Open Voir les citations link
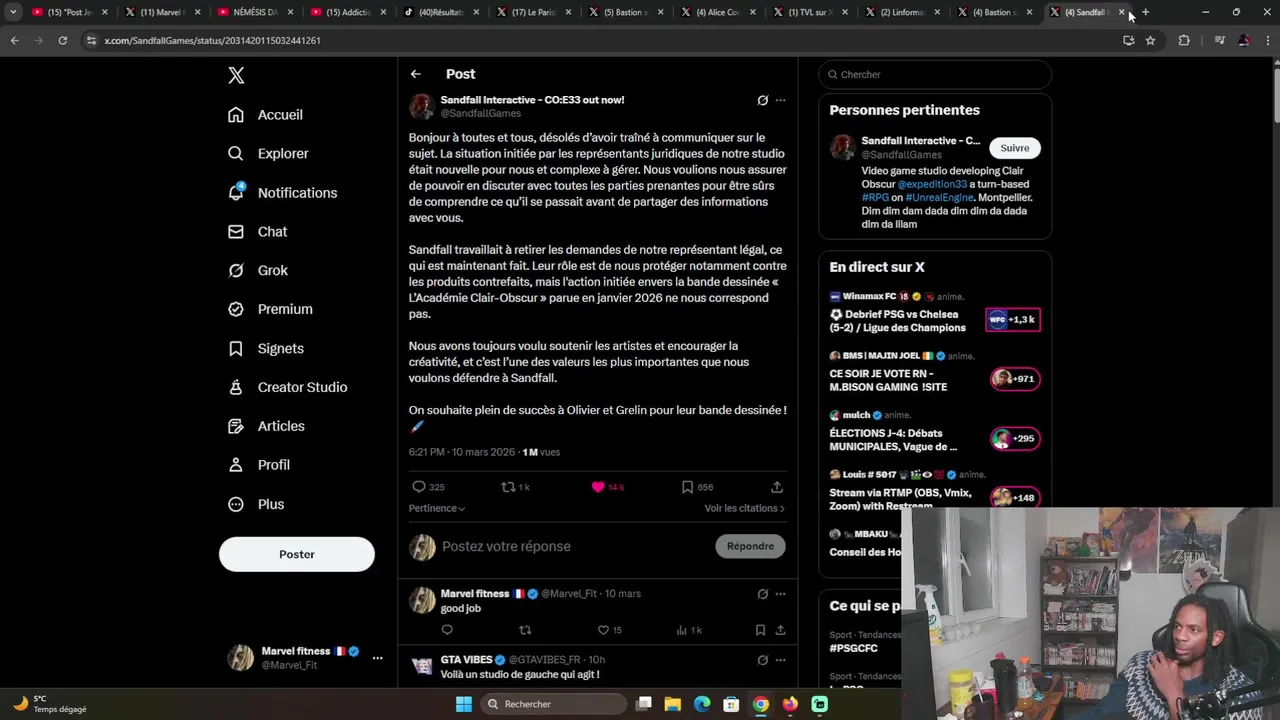This screenshot has height=720, width=1280. click(745, 508)
